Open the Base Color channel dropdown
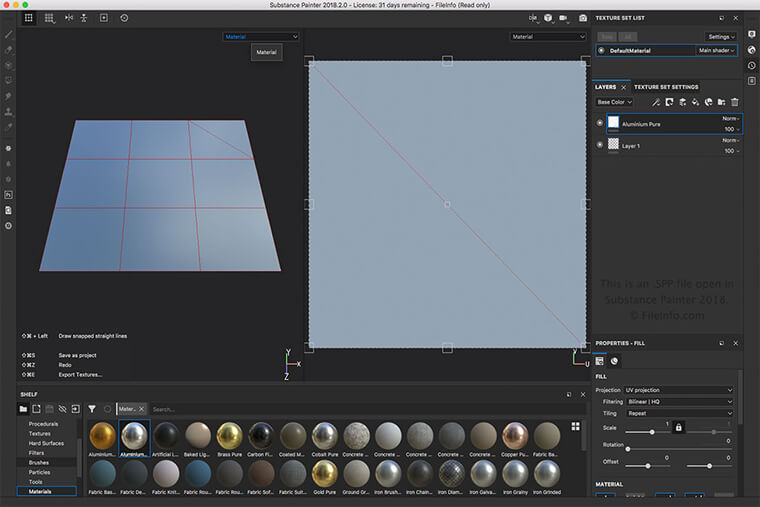 pyautogui.click(x=614, y=102)
